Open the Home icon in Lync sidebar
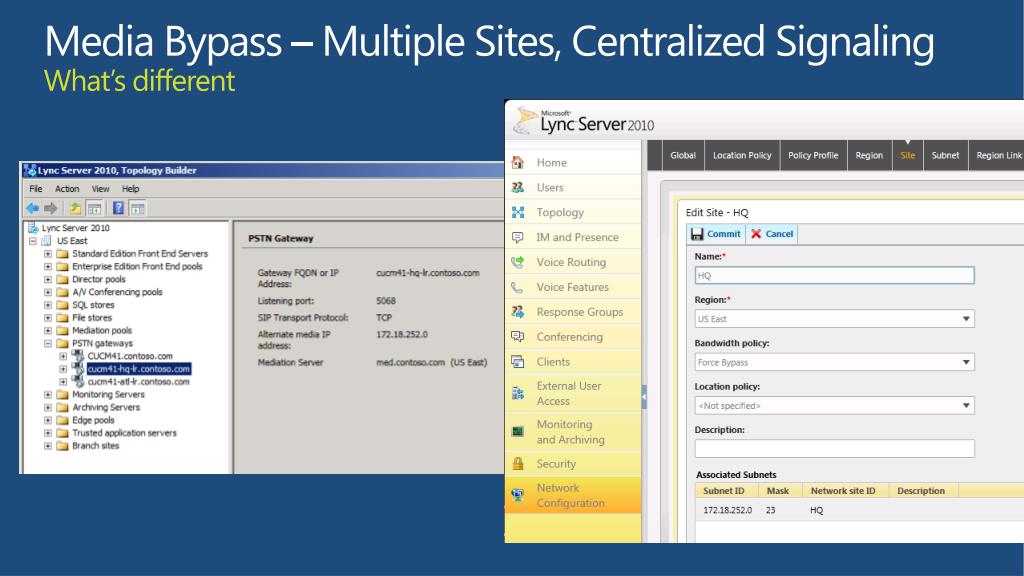Viewport: 1024px width, 576px height. tap(518, 162)
